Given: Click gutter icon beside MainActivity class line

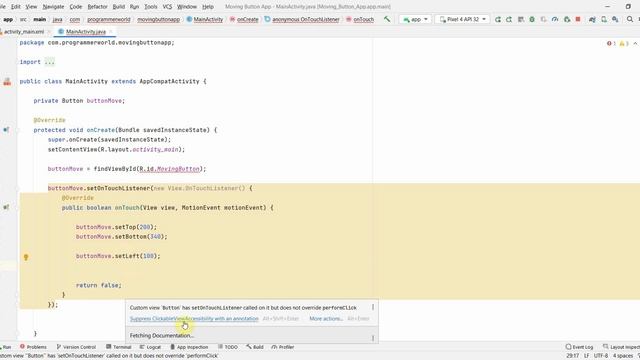Looking at the screenshot, I should [7, 82].
